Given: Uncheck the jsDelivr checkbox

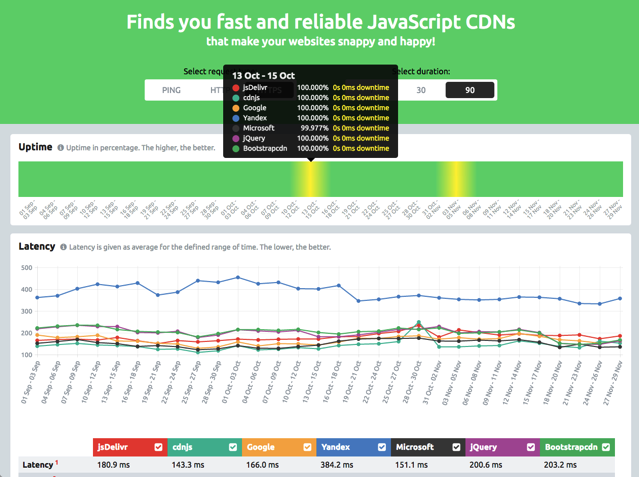Looking at the screenshot, I should [158, 447].
